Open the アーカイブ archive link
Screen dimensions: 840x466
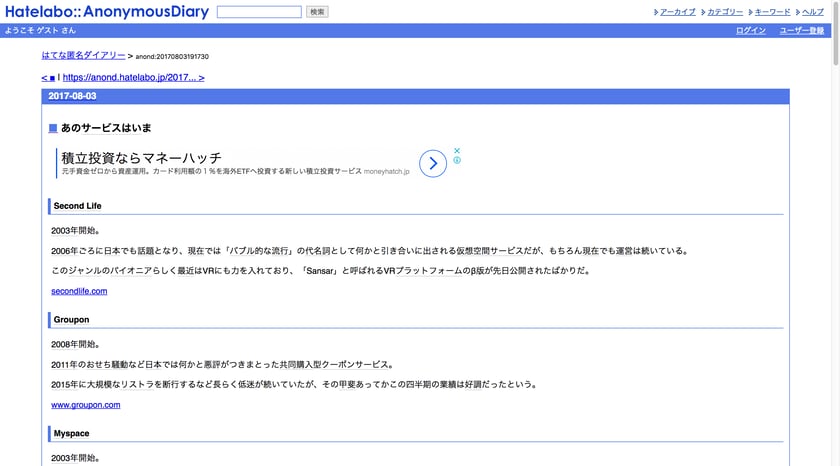pyautogui.click(x=678, y=12)
